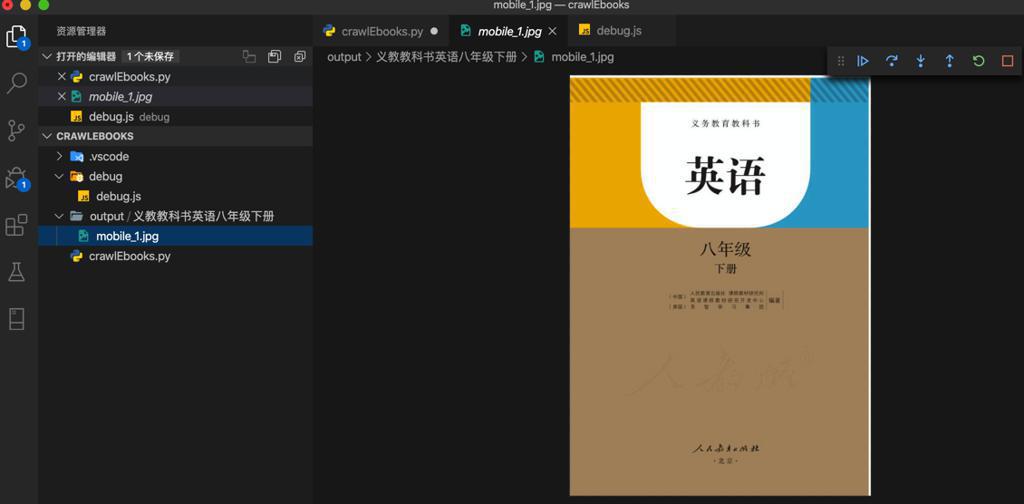Select crawlEbooks.py in open editors

[x=175, y=76]
